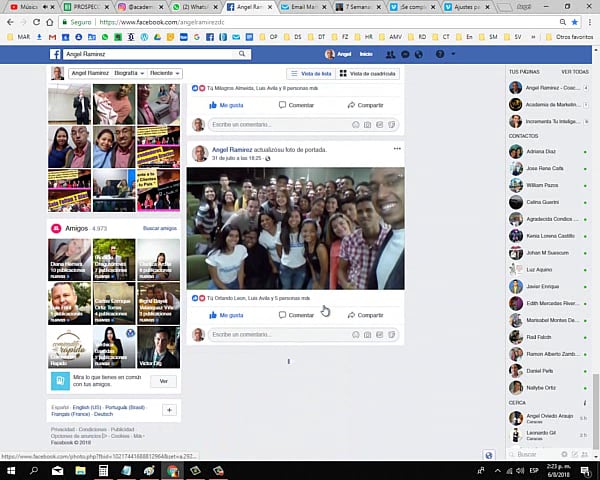Click the plus button for more languages

point(169,410)
